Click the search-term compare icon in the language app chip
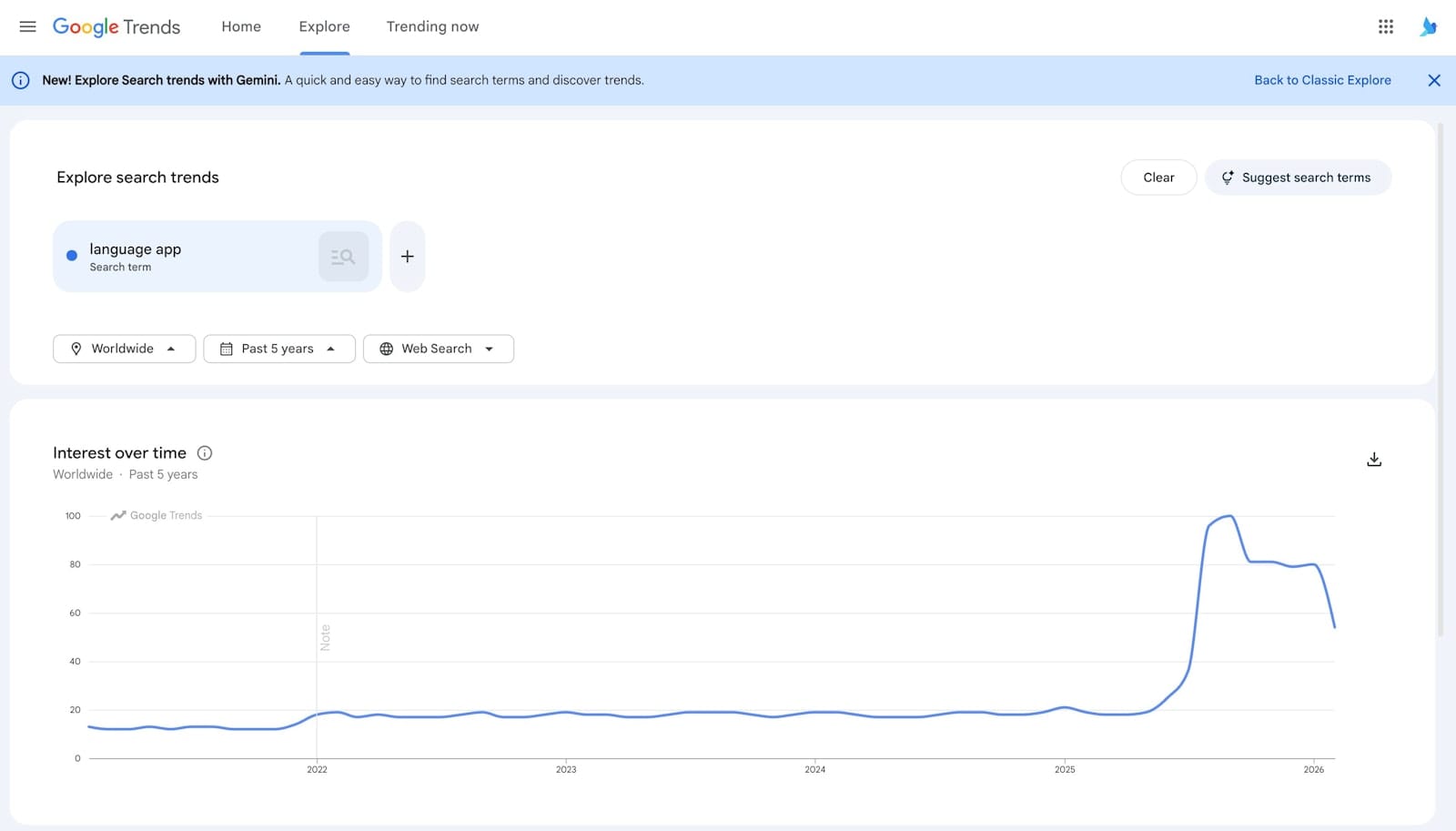The image size is (1456, 831). tap(343, 257)
